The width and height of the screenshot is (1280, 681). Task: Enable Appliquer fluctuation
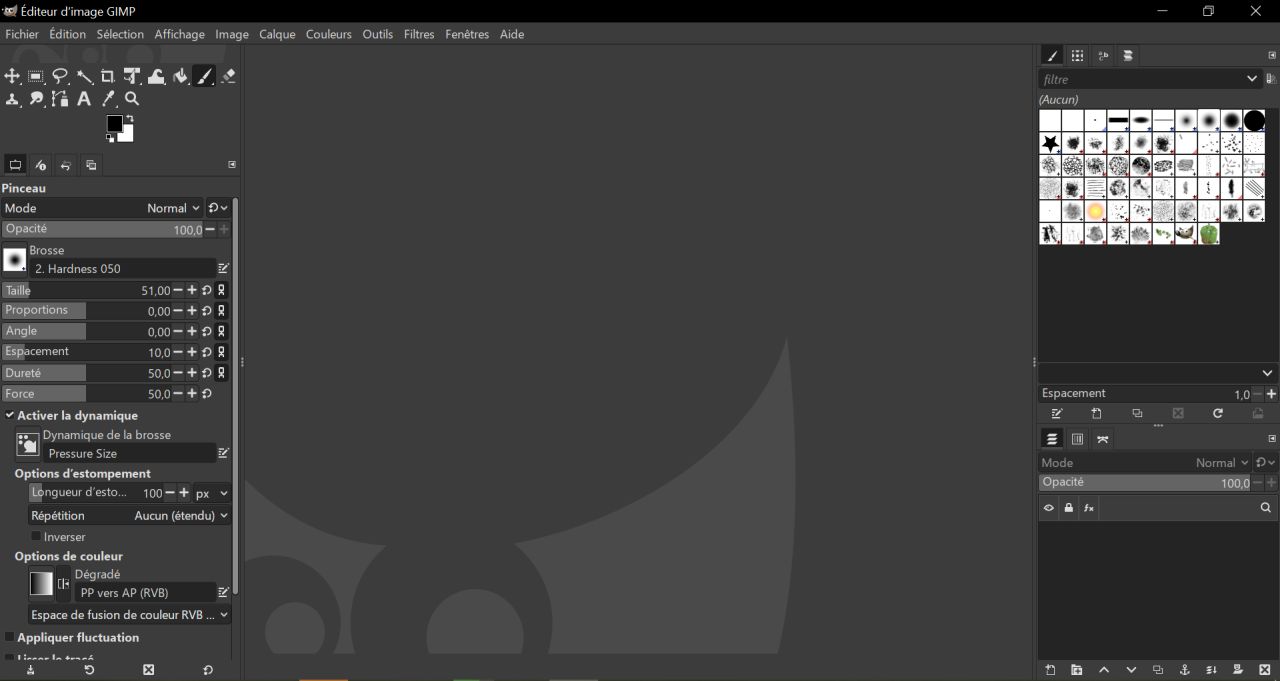tap(9, 637)
